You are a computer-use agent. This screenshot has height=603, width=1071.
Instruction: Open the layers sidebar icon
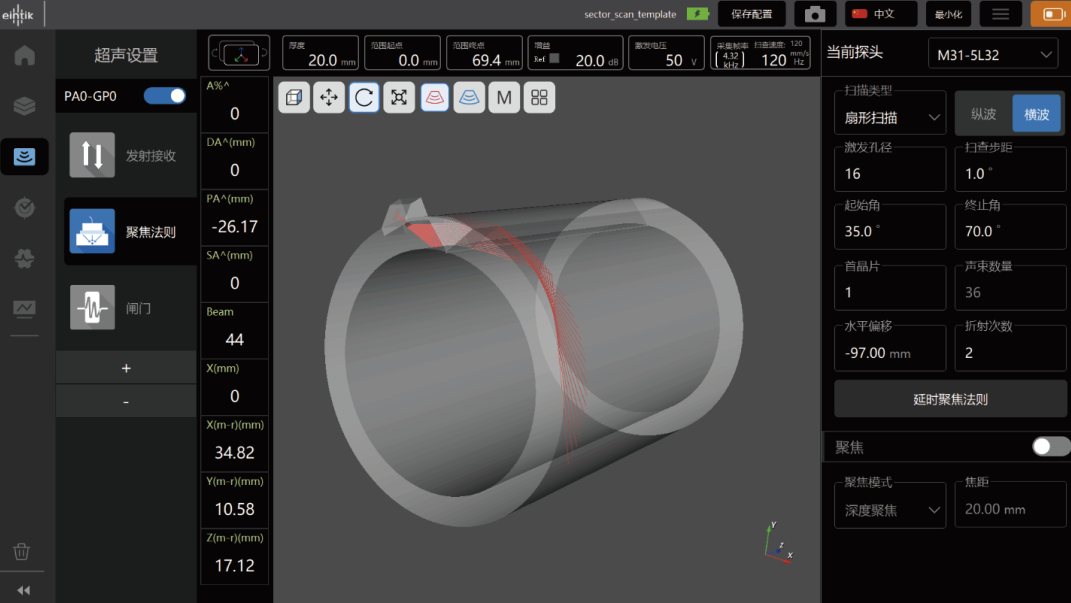click(x=24, y=105)
